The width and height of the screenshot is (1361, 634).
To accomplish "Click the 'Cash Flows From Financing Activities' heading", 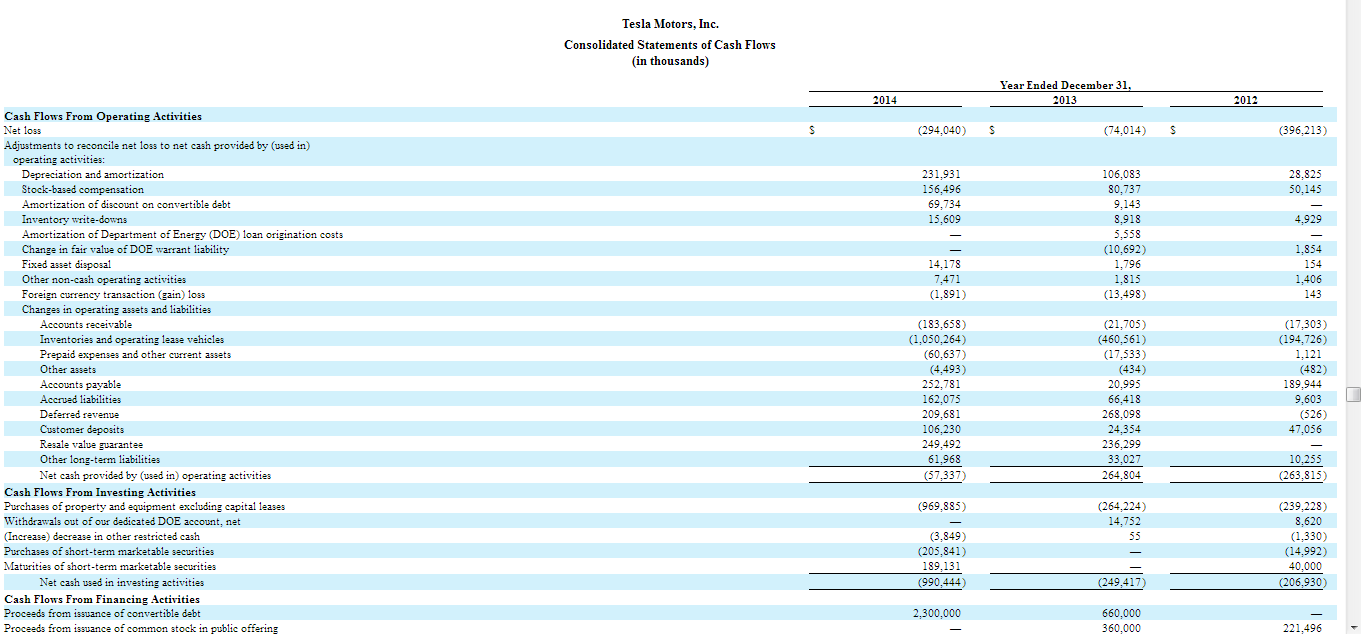I will click(102, 599).
